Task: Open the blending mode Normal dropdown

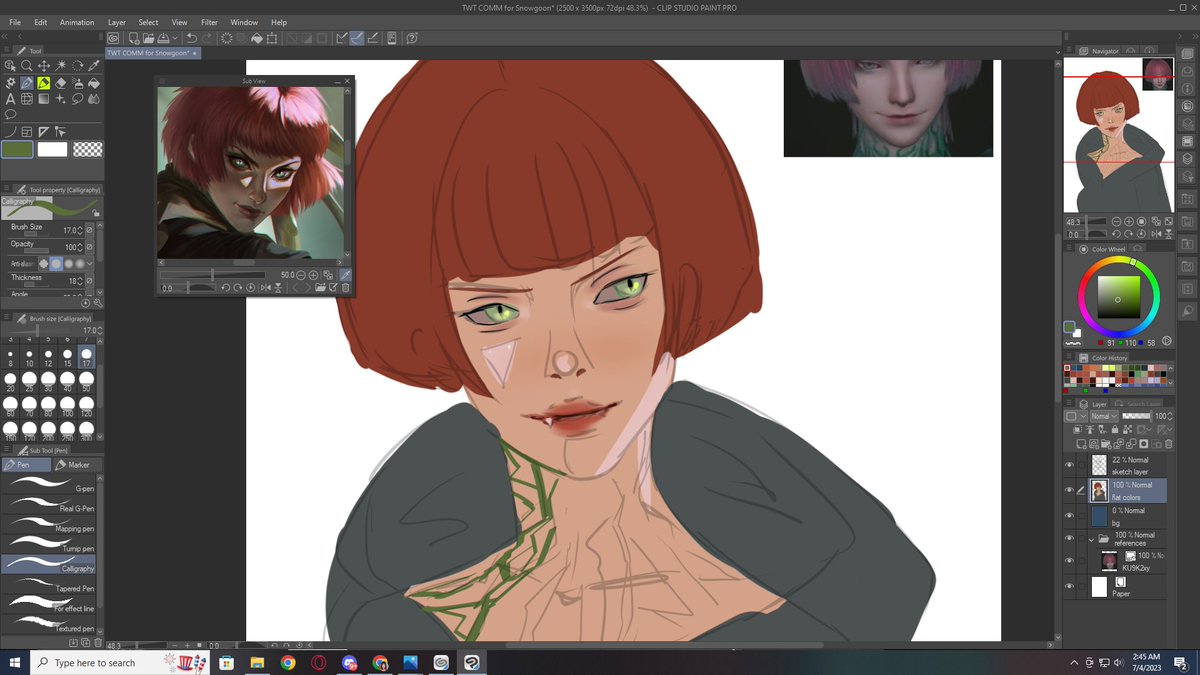Action: click(1104, 416)
